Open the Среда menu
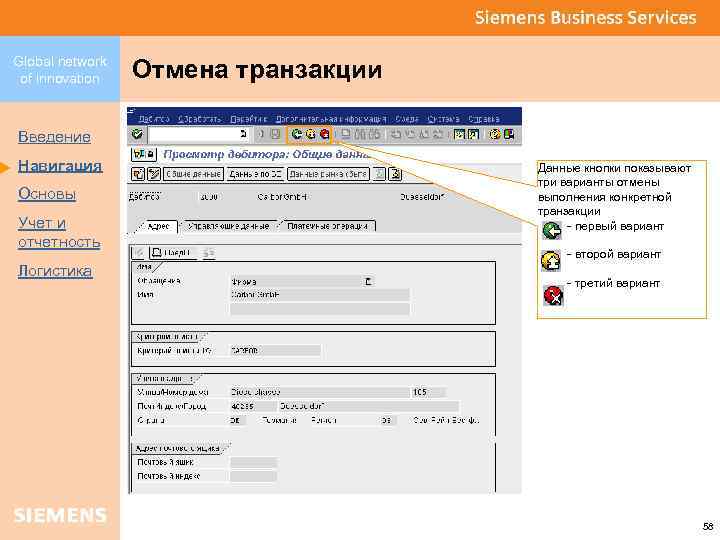The image size is (720, 540). [x=407, y=119]
